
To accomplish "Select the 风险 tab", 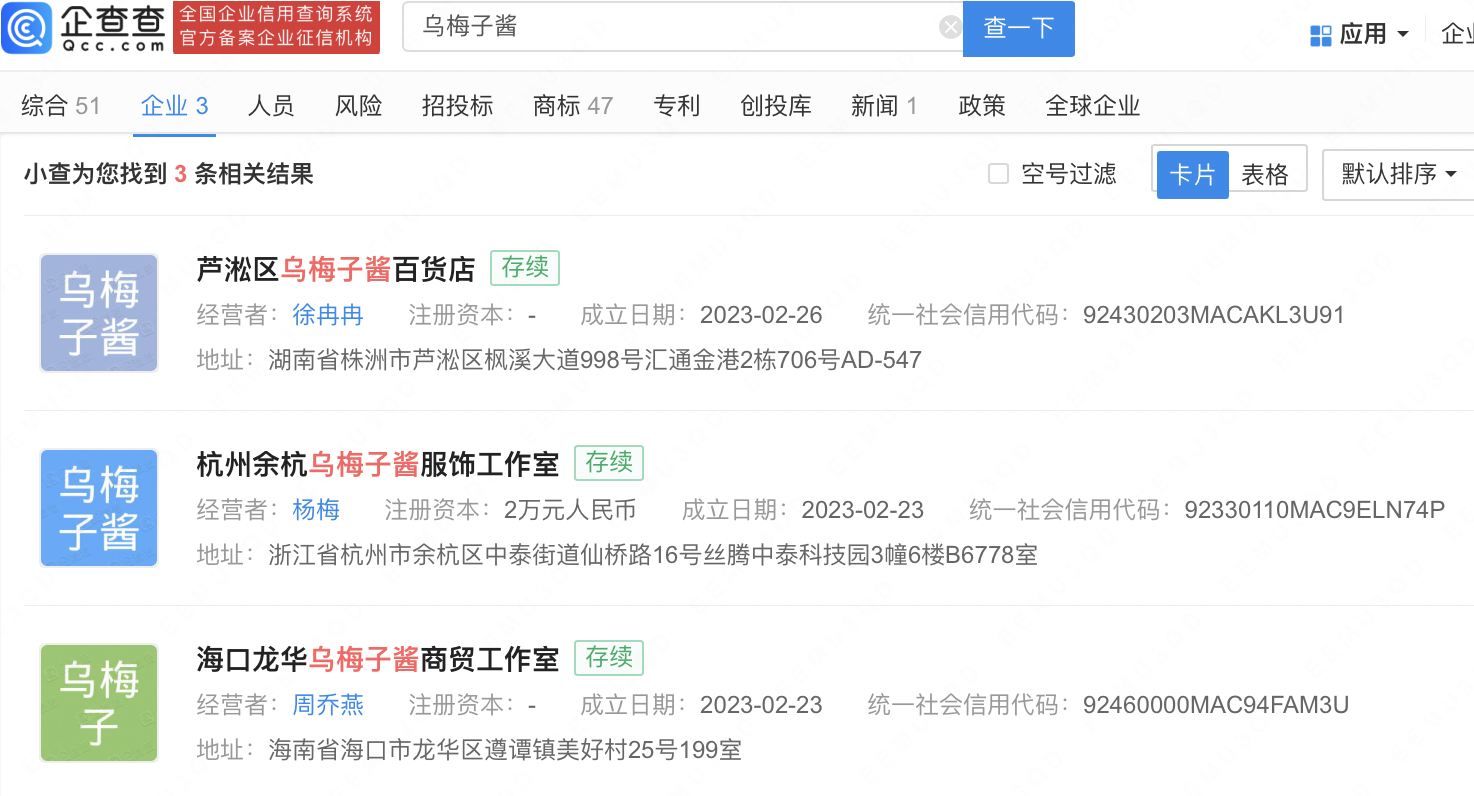I will point(359,106).
